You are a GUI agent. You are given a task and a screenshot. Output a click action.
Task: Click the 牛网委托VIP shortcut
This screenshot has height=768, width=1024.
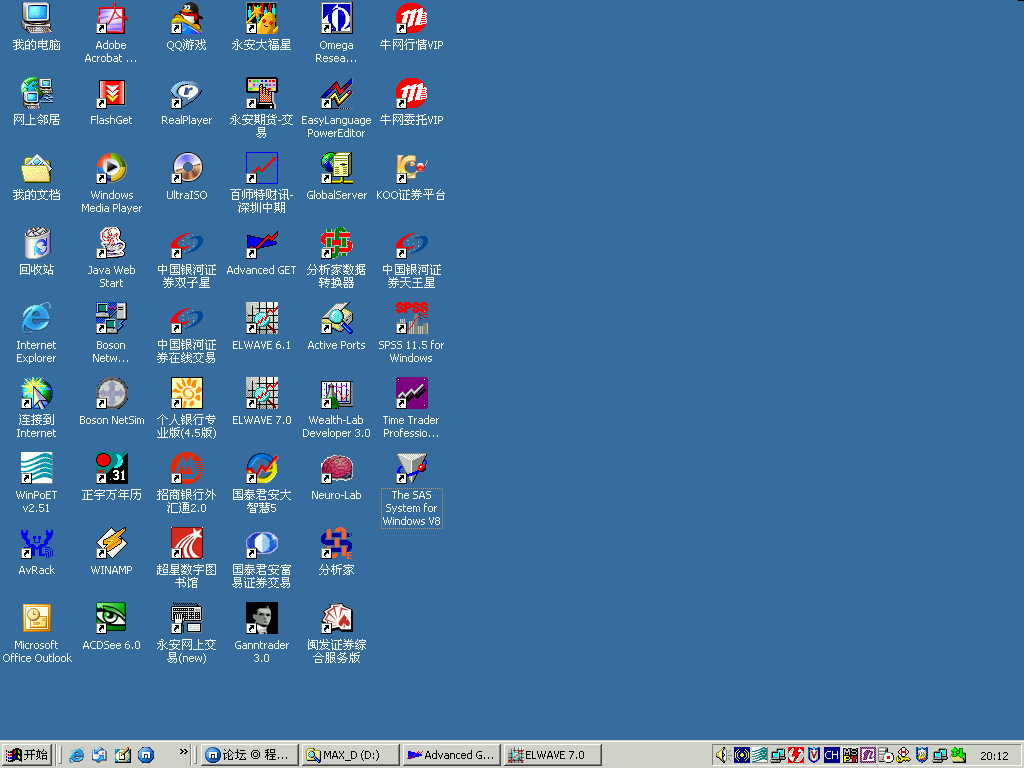pos(411,93)
